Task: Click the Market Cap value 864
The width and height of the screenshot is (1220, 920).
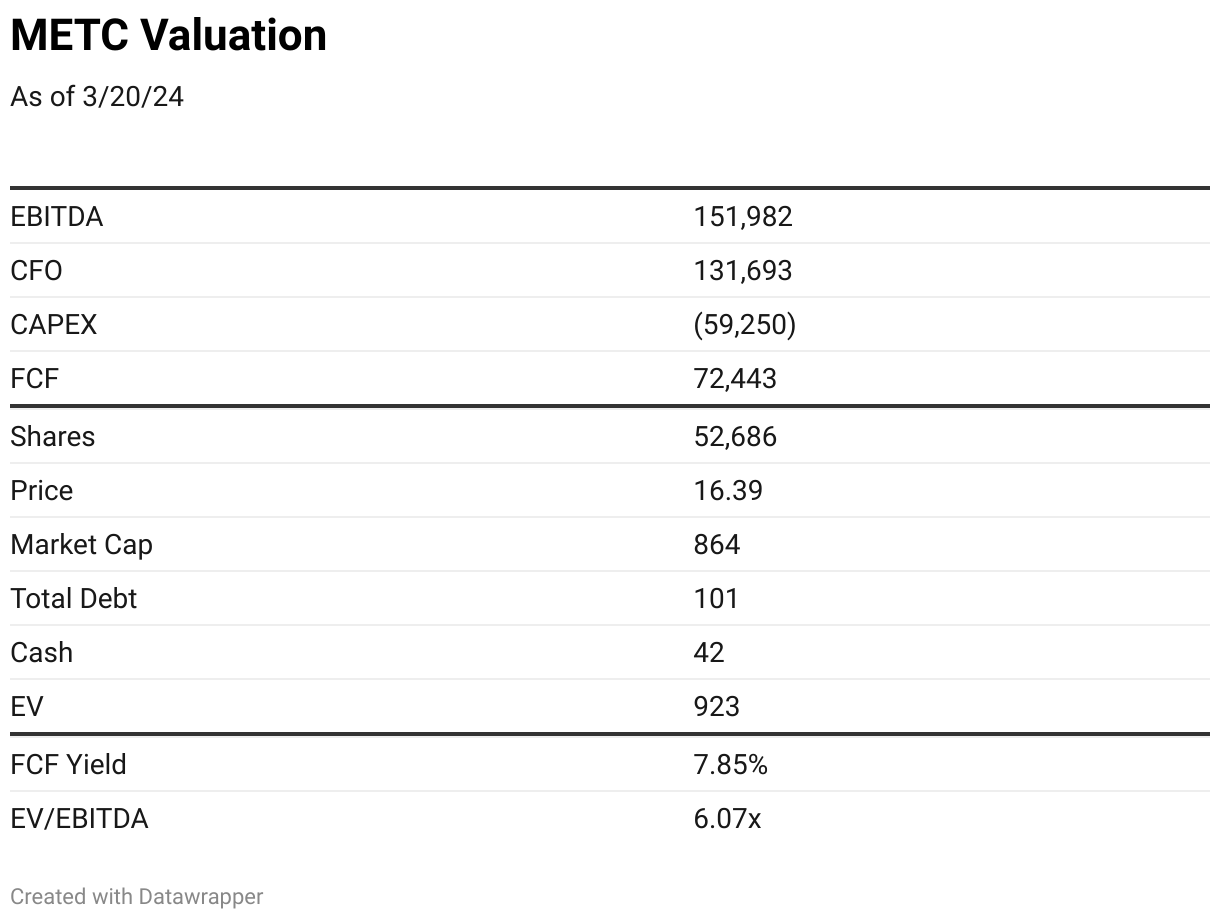Action: [717, 544]
